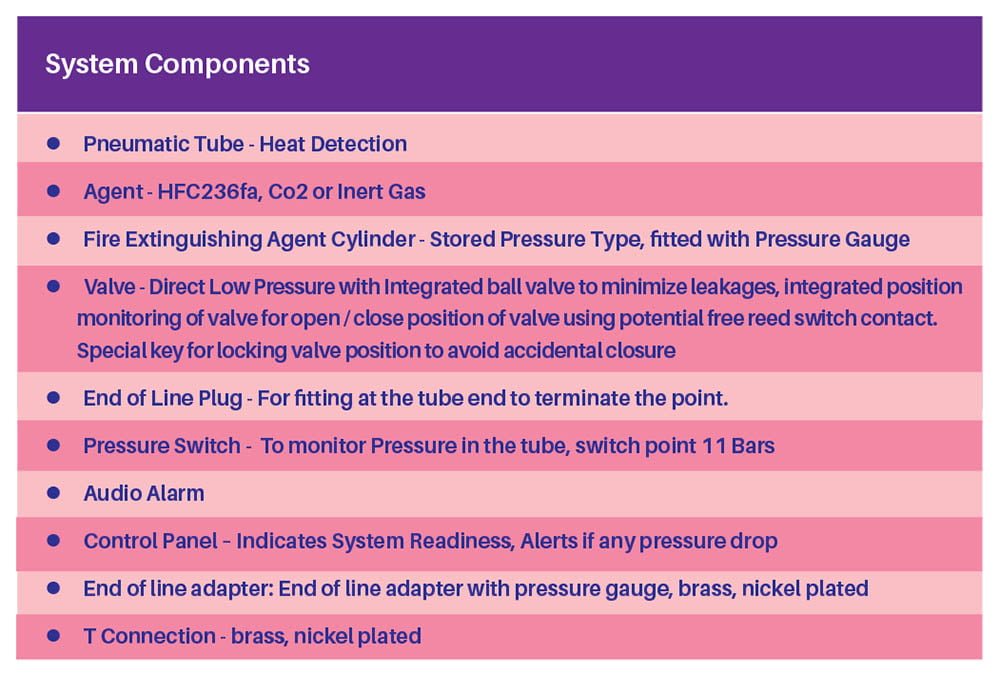Viewport: 1000px width, 675px height.
Task: Click the bullet beside Pressure Switch
Action: pos(54,445)
